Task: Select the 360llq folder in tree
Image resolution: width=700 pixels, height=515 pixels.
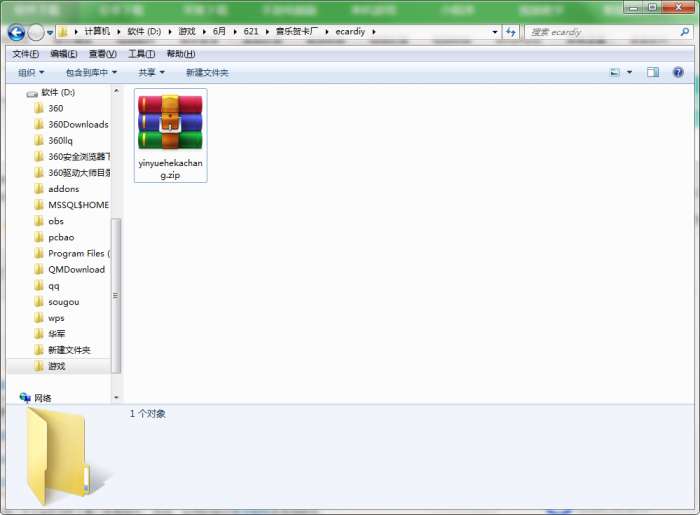Action: [60, 141]
